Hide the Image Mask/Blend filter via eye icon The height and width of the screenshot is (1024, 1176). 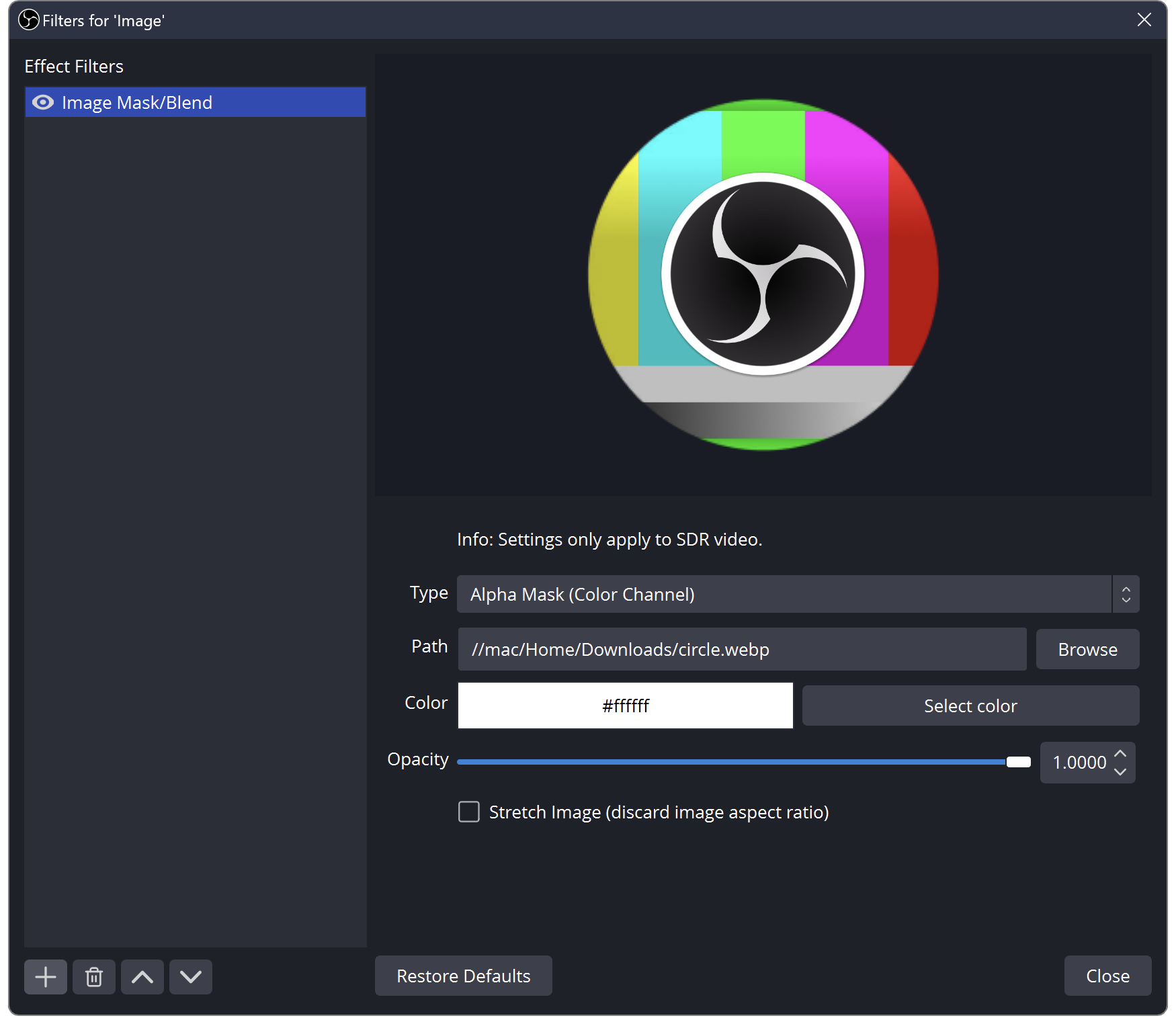[x=43, y=102]
